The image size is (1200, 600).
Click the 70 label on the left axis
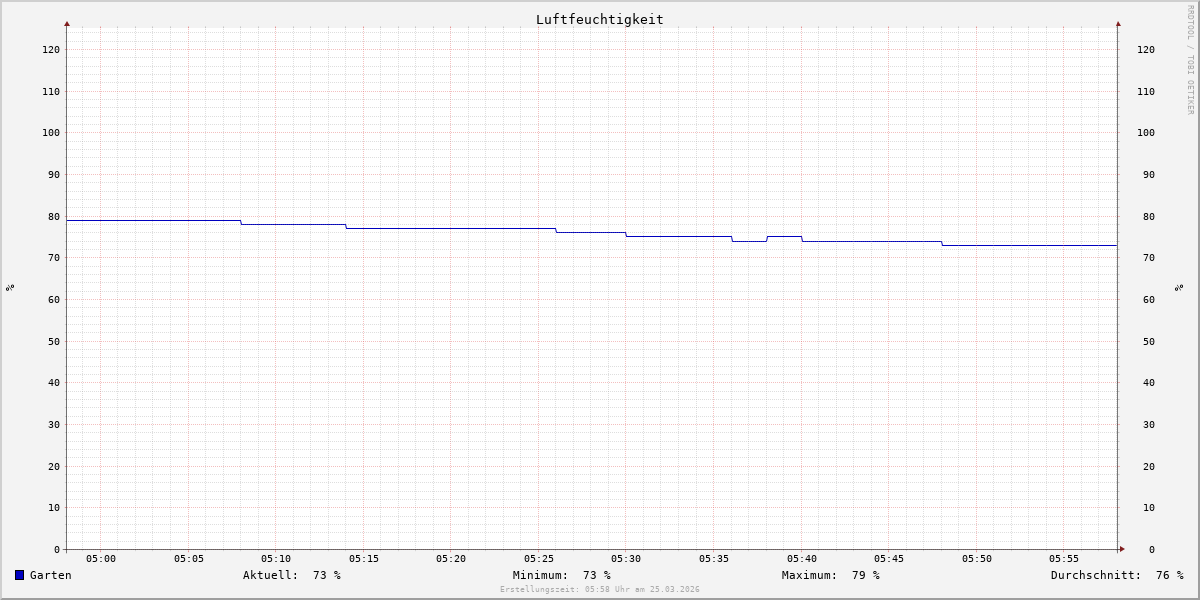coord(54,257)
